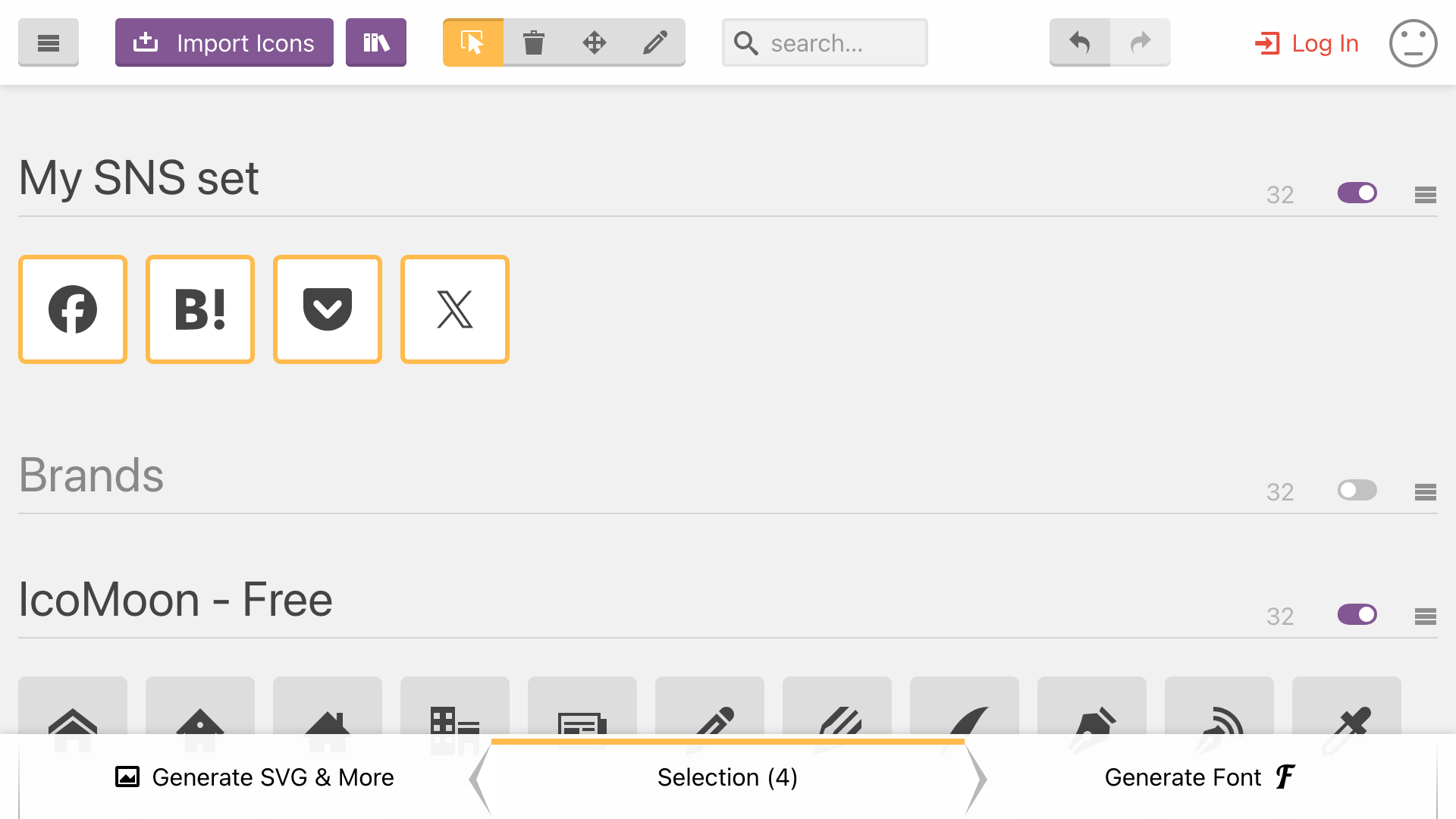Follow the Log In link
The image size is (1456, 819).
coord(1307,43)
